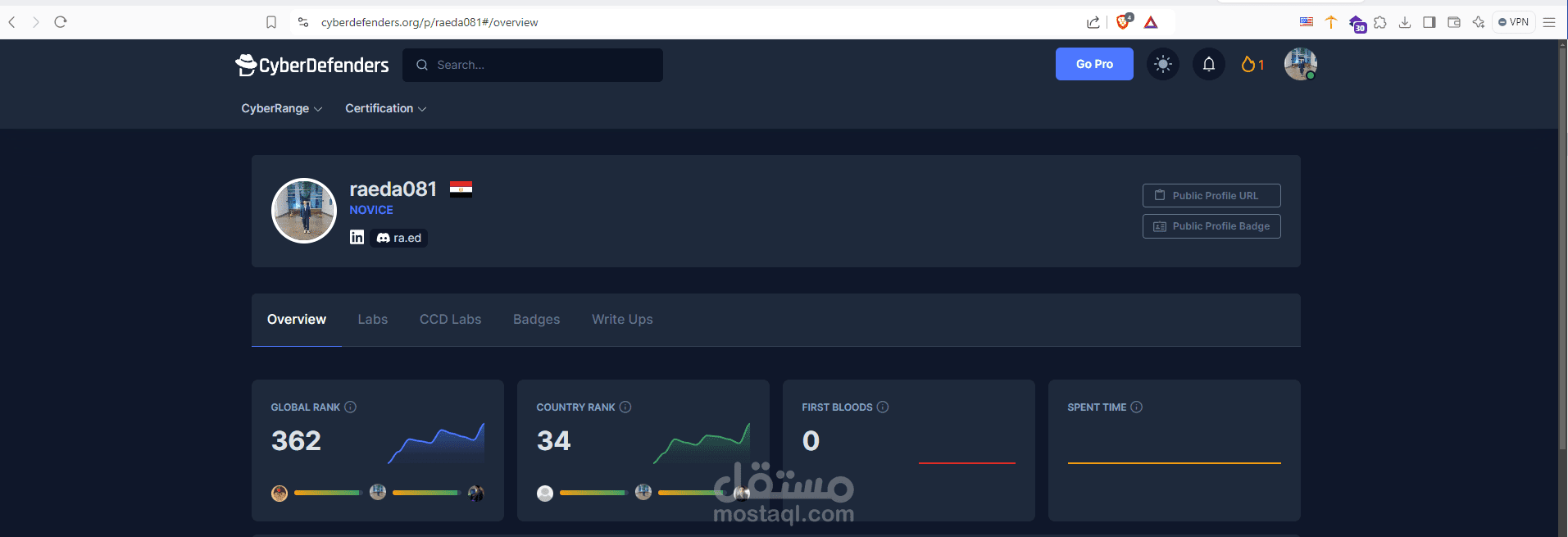
Task: Open user avatar menu in header
Action: pos(1300,64)
